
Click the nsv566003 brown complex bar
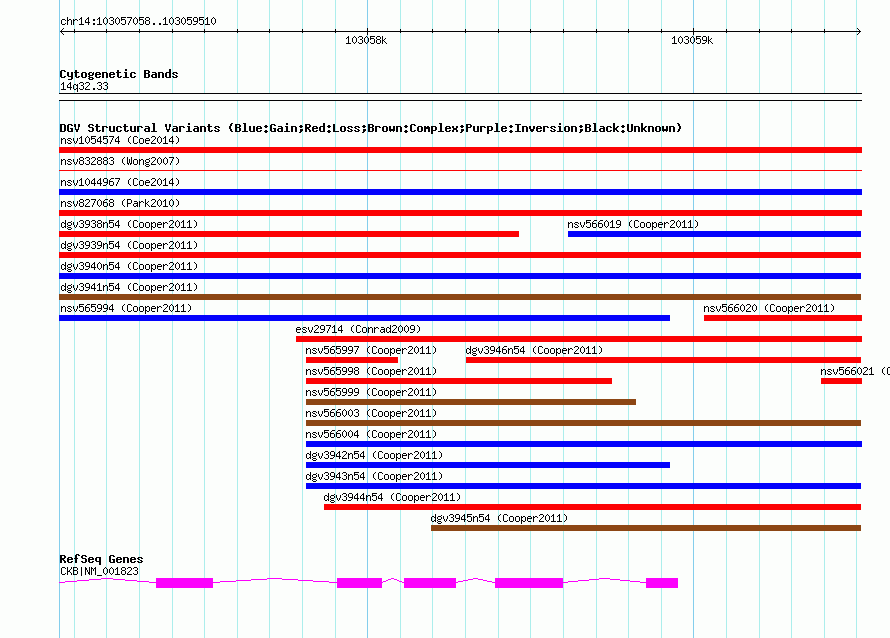(583, 423)
